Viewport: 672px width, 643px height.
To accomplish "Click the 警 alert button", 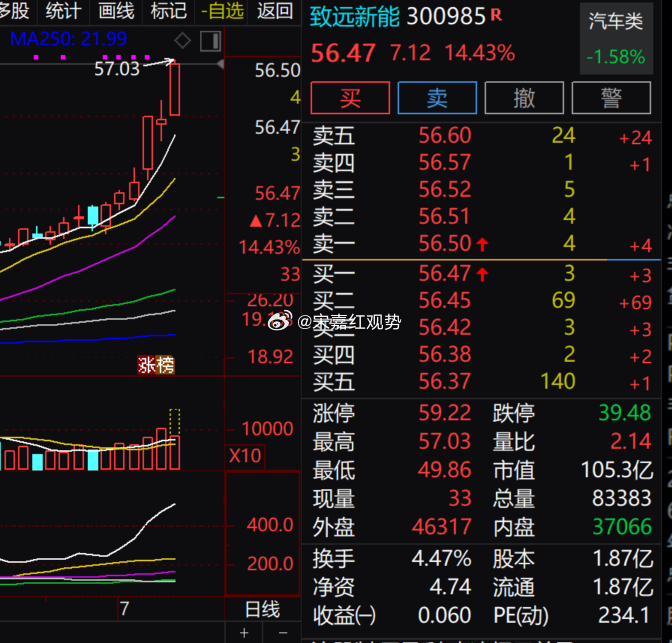I will point(611,98).
